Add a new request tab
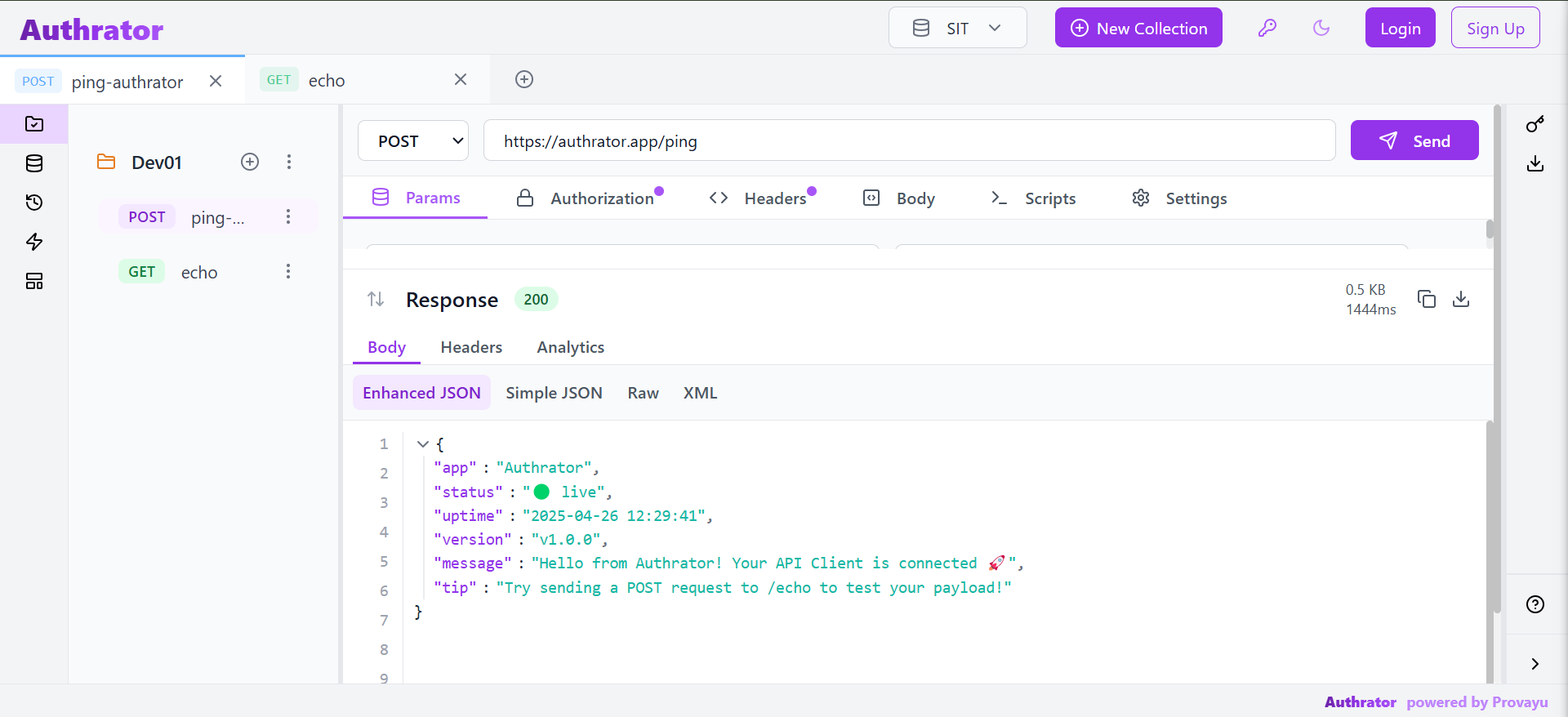1568x717 pixels. click(524, 79)
